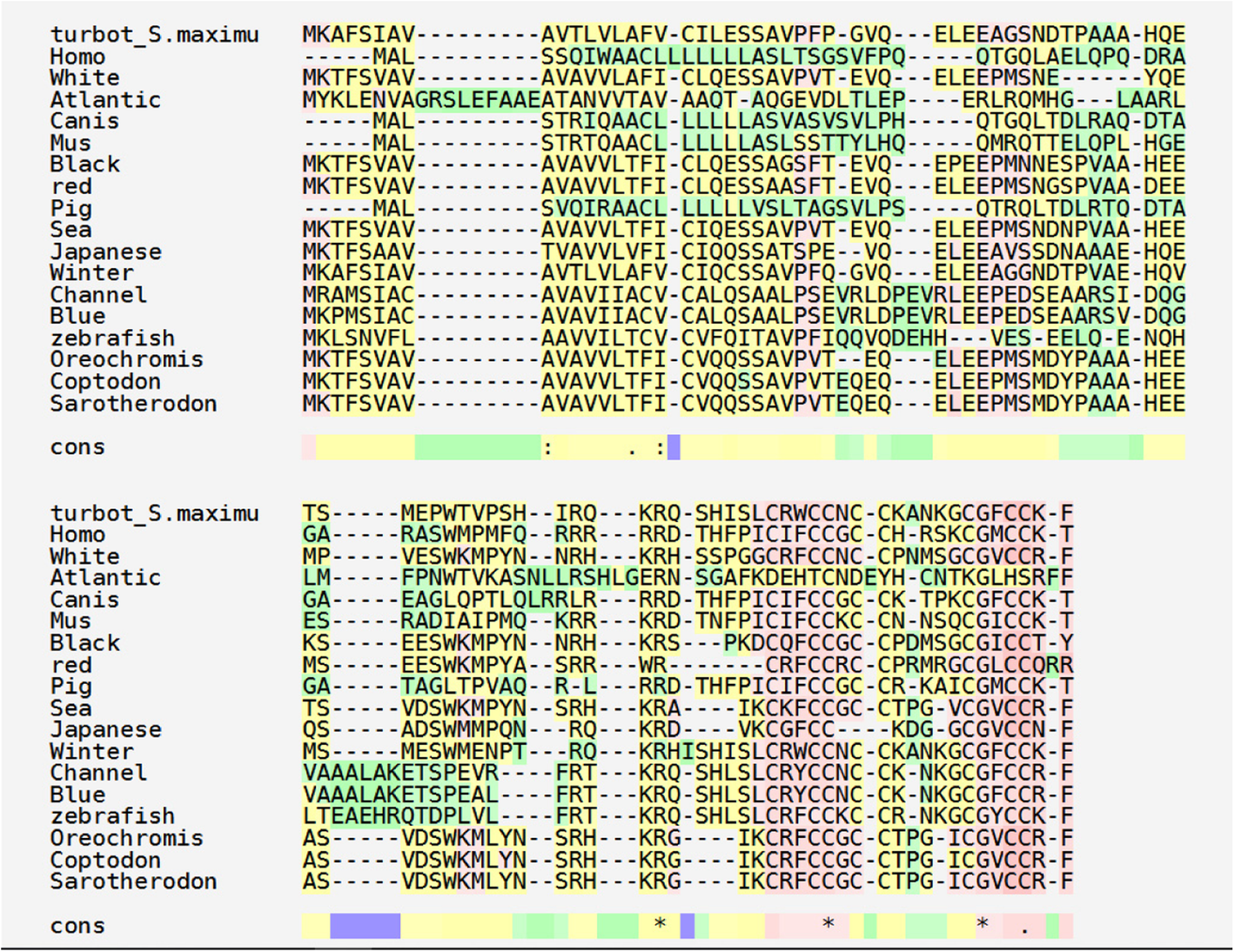Select the Mus label in the lower alignment block

click(x=70, y=621)
